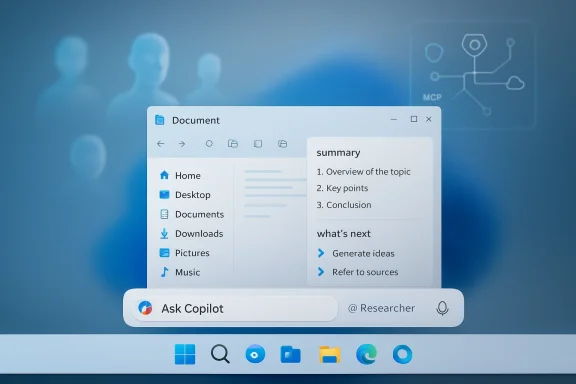Click the Music note icon
The width and height of the screenshot is (576, 384).
point(164,272)
